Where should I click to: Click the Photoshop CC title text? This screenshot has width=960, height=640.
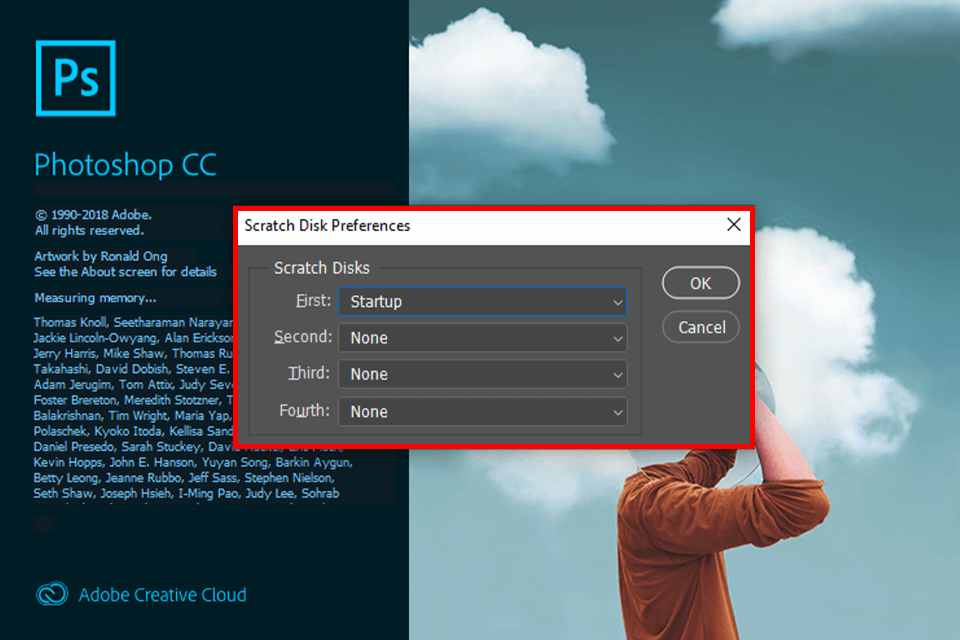tap(125, 165)
